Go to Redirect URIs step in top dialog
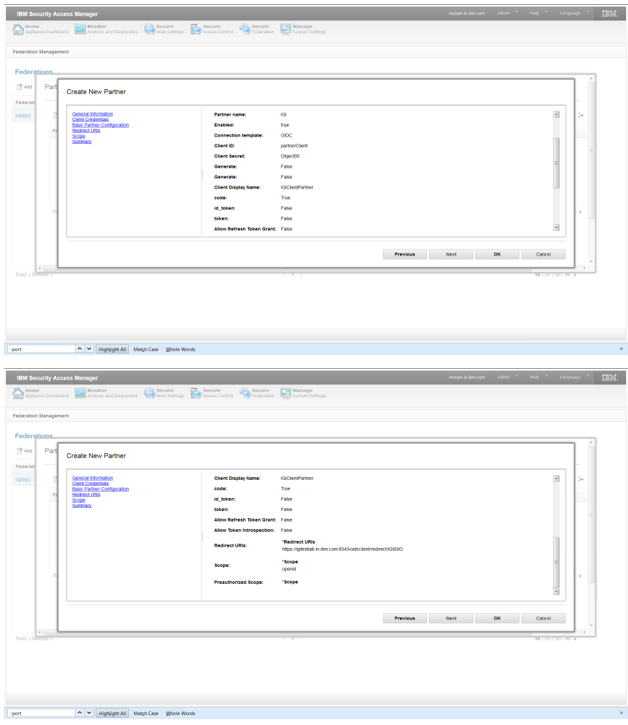628x725 pixels. point(86,130)
